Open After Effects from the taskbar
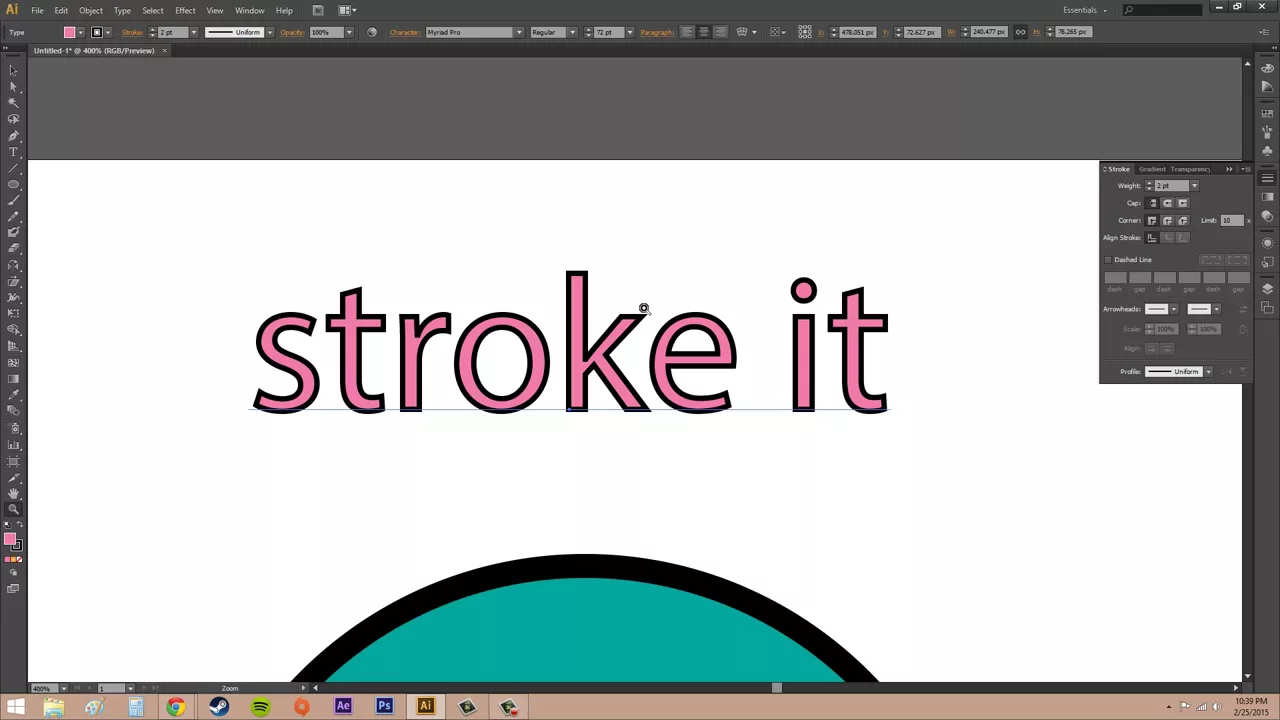Screen dimensions: 1280x720 pos(343,707)
